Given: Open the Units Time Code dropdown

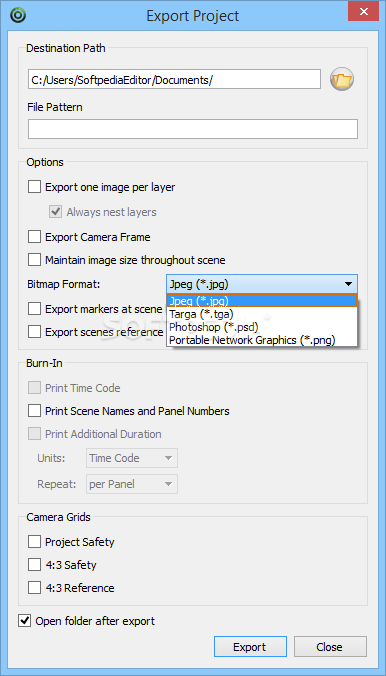Looking at the screenshot, I should point(132,458).
